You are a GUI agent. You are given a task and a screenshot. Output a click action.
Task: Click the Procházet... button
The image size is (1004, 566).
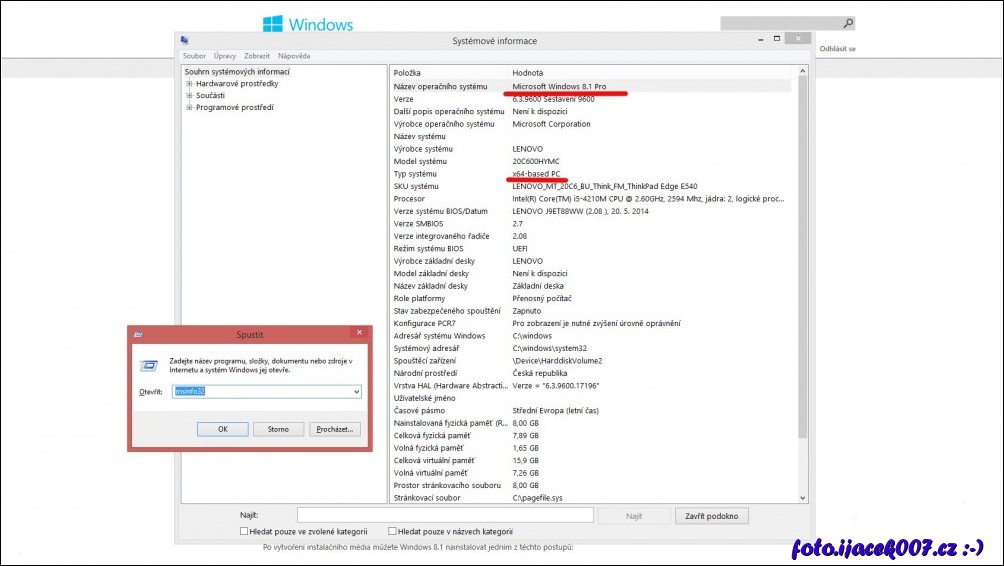pyautogui.click(x=334, y=429)
